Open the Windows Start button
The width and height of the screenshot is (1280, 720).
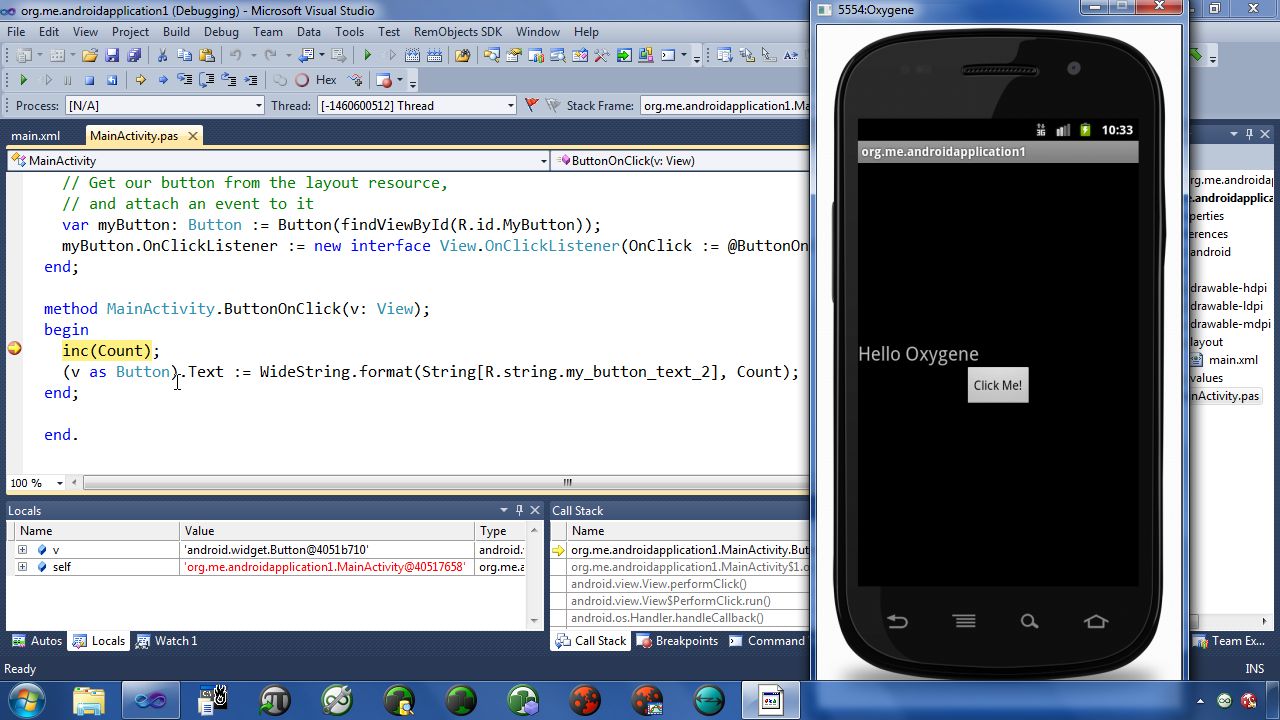coord(27,699)
